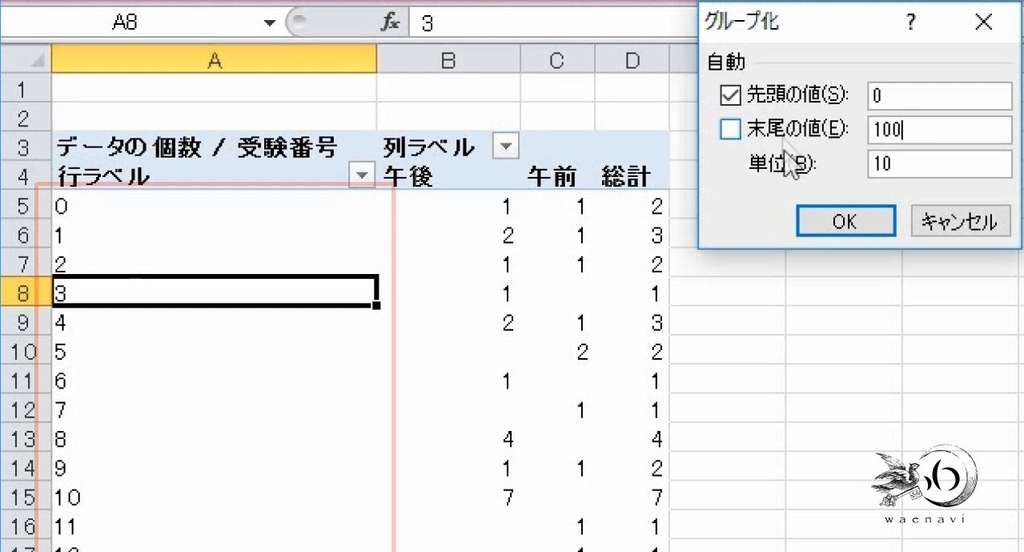Open the Name Box dropdown arrow
The image size is (1024, 552).
(269, 23)
